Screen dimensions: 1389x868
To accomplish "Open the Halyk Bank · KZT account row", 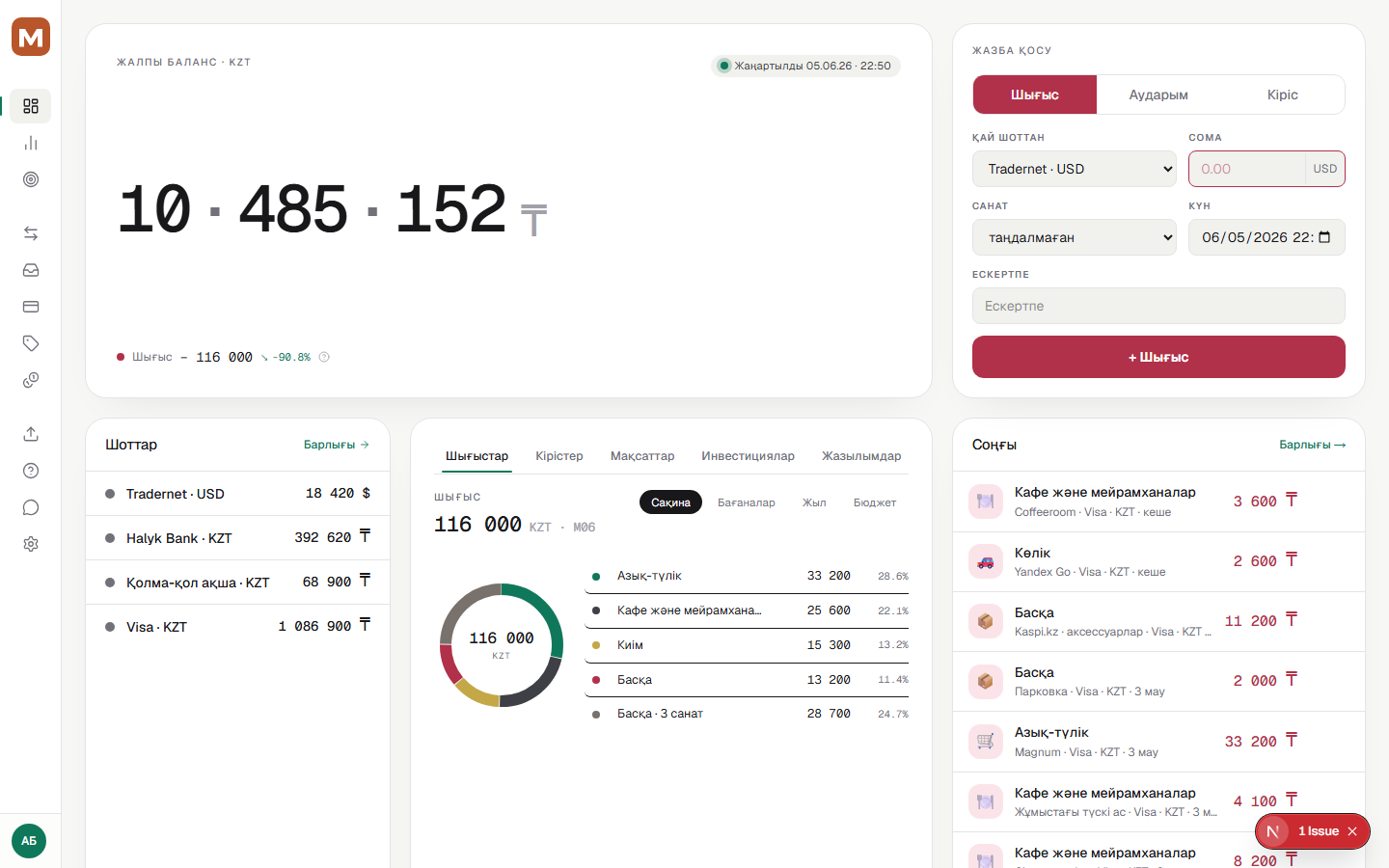I will point(238,538).
